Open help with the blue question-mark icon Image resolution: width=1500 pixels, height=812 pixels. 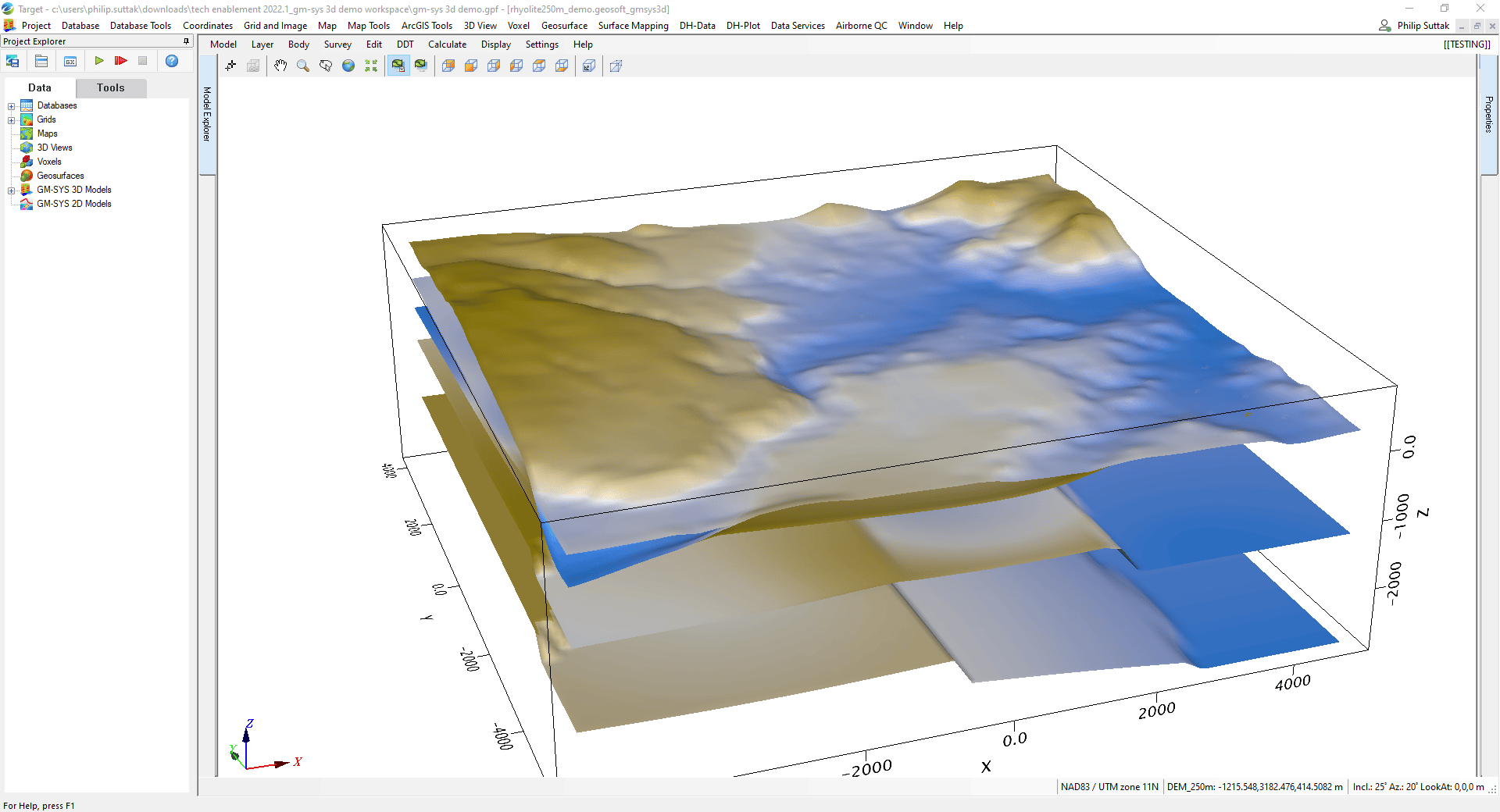[x=172, y=61]
